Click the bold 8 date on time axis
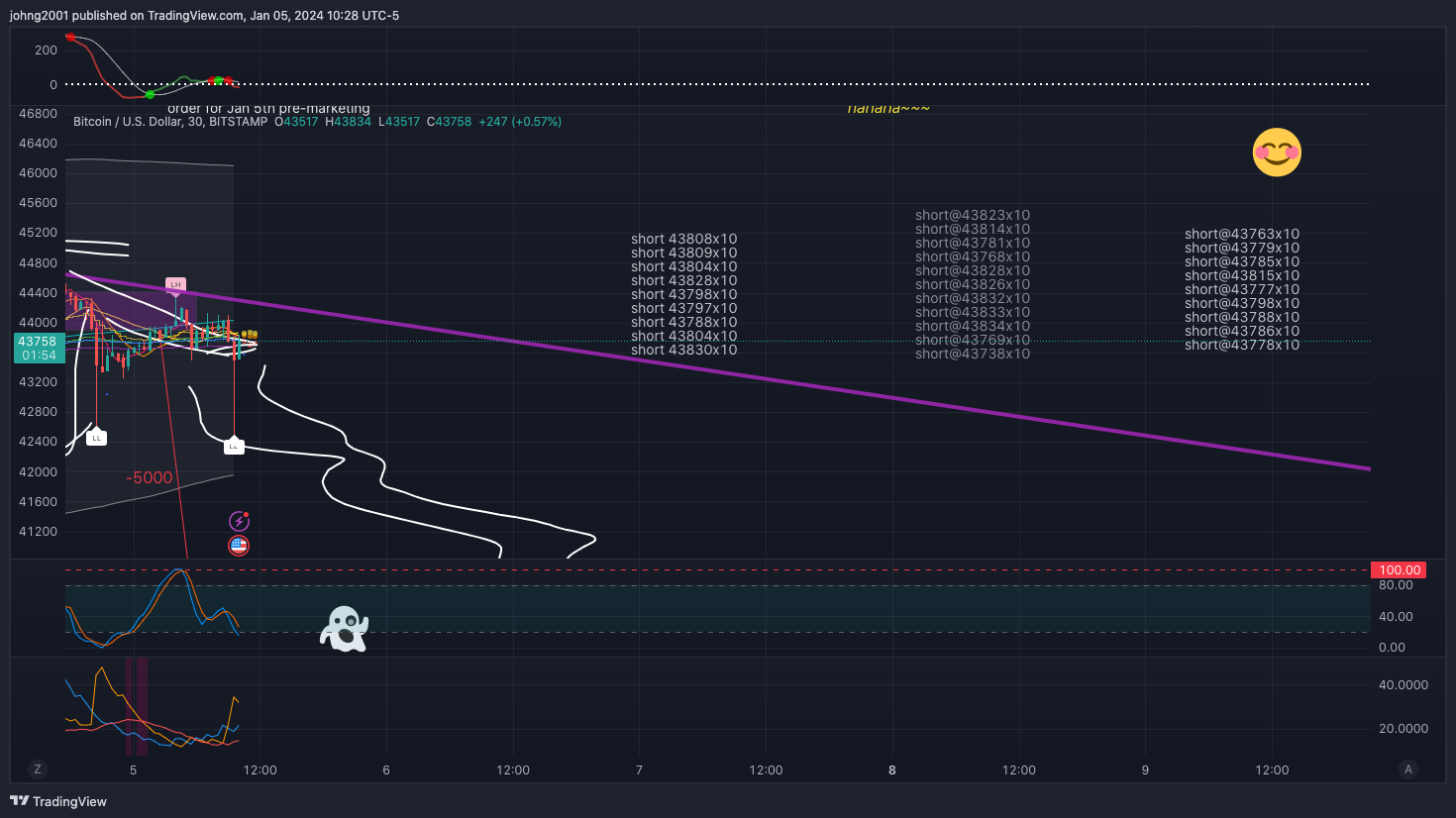The image size is (1456, 818). (x=892, y=769)
